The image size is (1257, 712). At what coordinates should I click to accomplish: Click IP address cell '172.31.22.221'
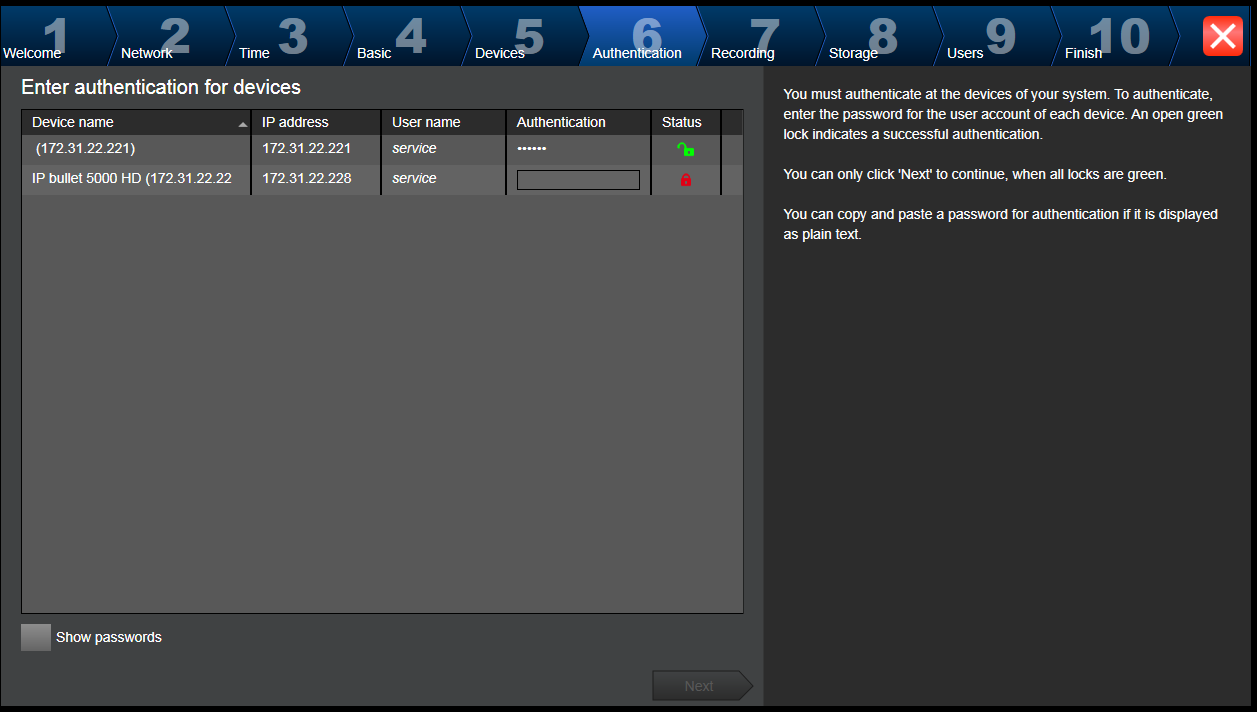click(x=306, y=149)
